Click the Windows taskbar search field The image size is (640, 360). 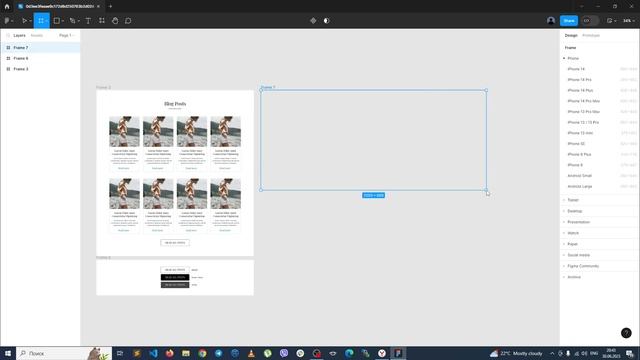(x=64, y=353)
